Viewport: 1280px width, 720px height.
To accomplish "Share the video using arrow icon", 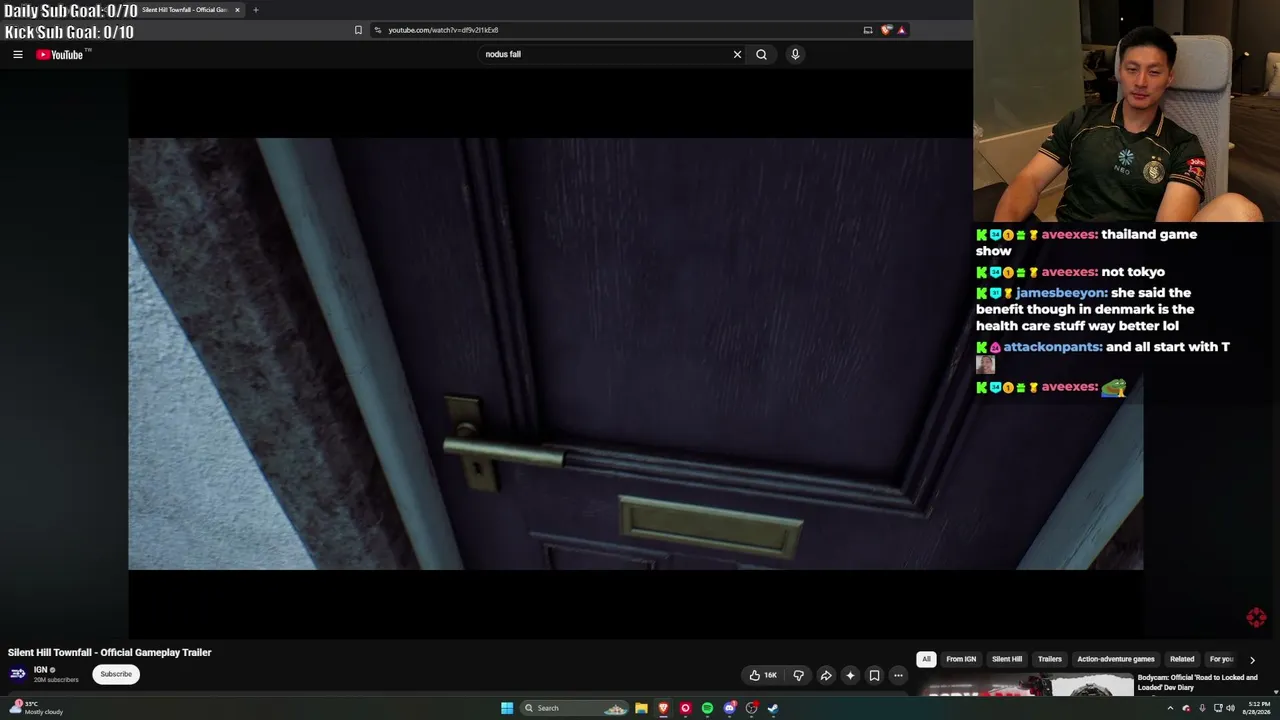I will (826, 675).
